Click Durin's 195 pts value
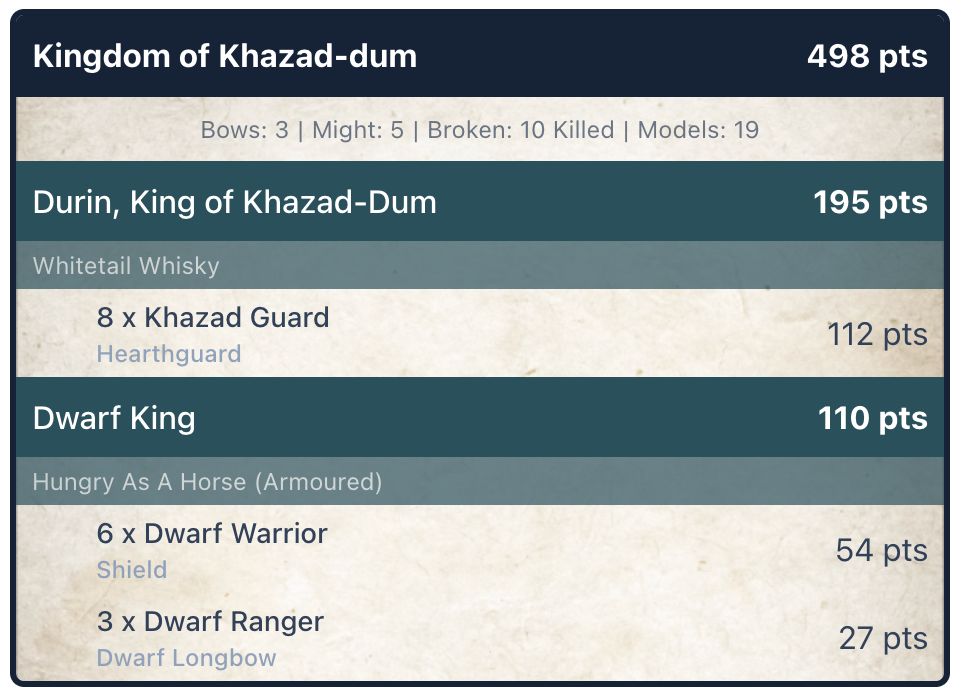Screen dimensions: 962x698 [869, 202]
